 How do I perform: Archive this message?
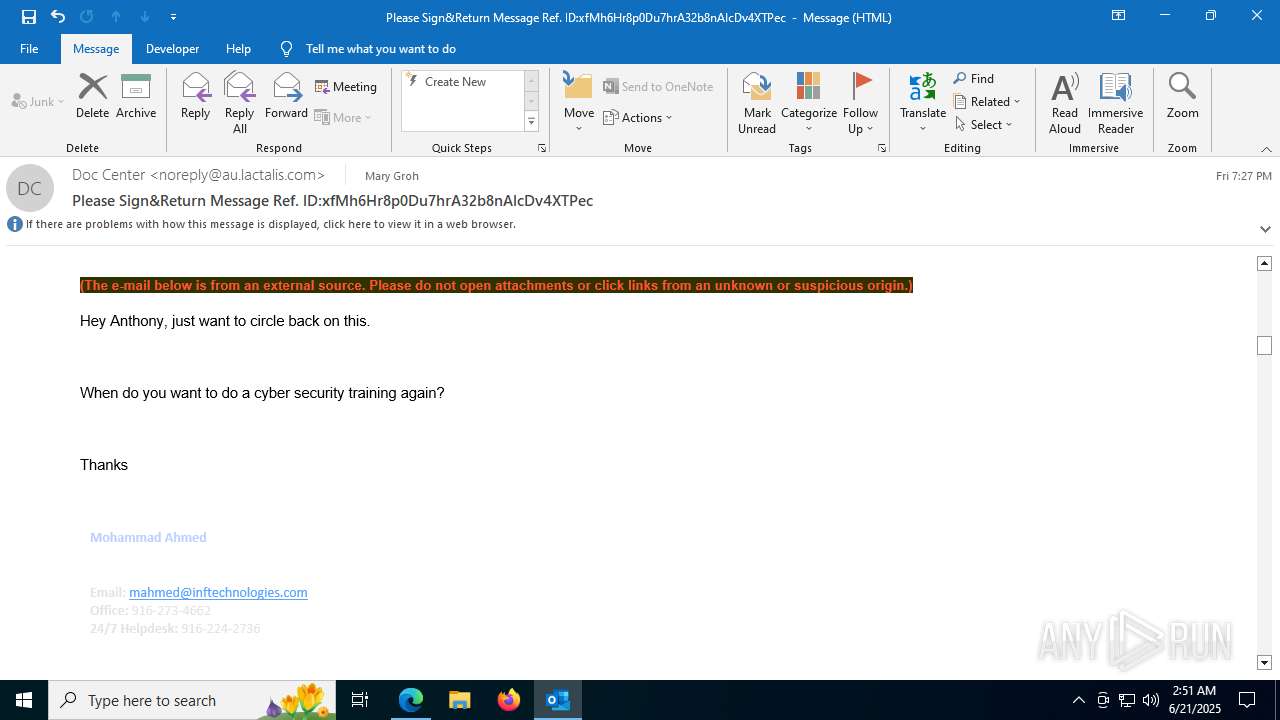[x=136, y=96]
